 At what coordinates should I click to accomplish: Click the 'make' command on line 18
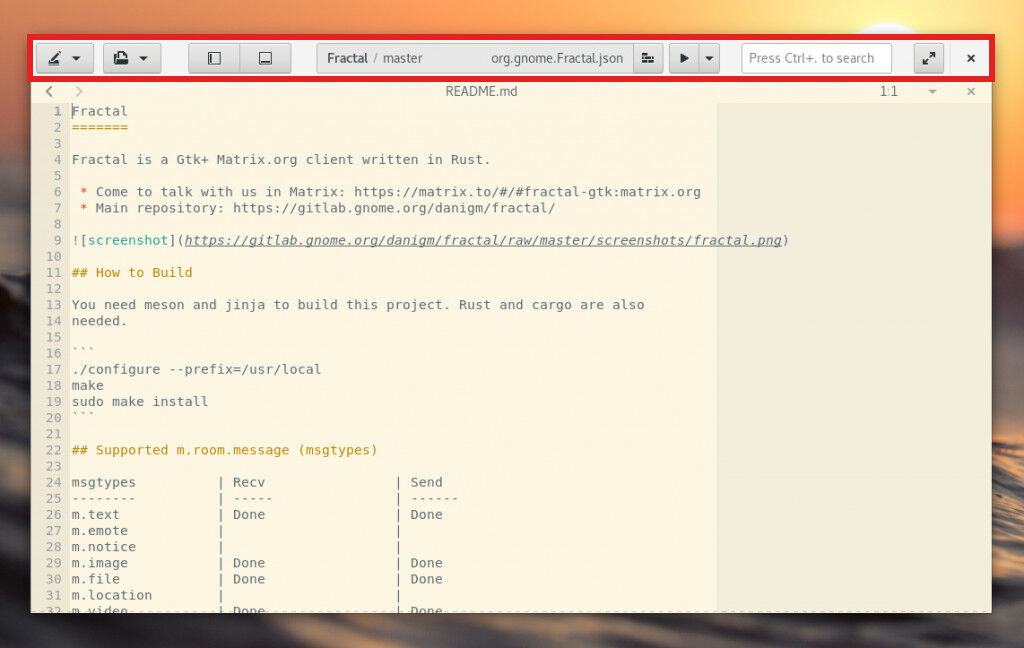tap(88, 385)
